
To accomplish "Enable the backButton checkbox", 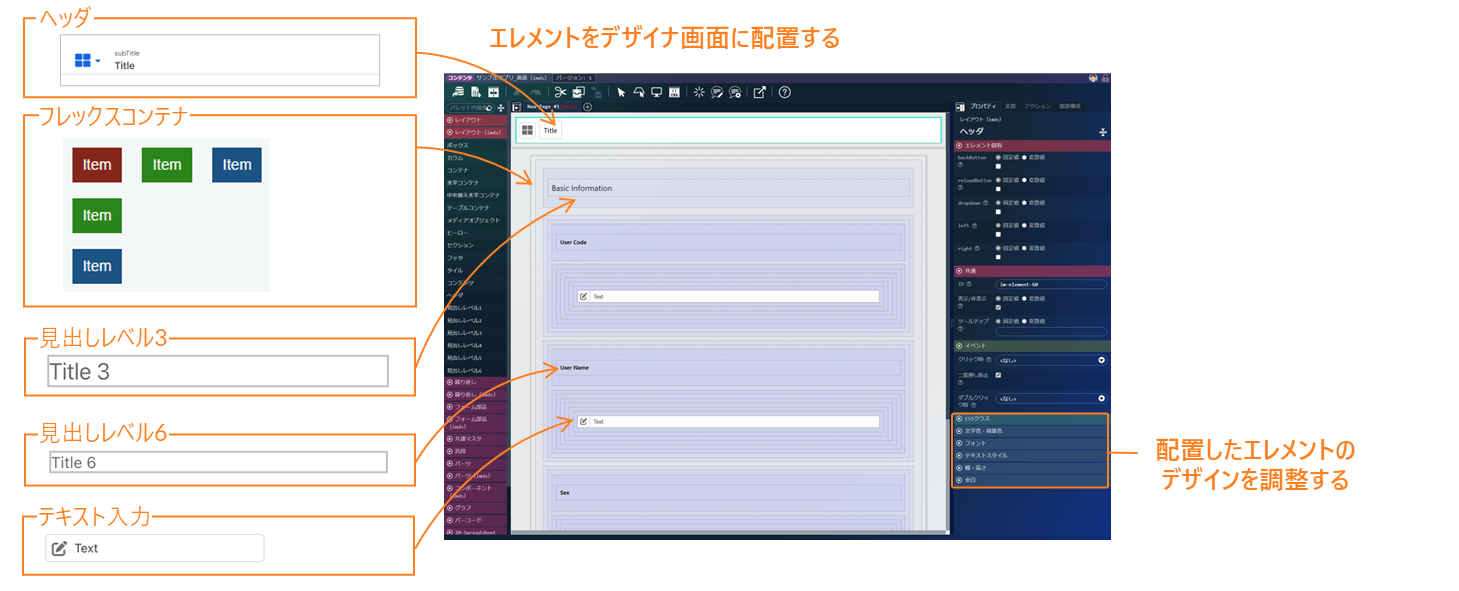I will pos(998,166).
